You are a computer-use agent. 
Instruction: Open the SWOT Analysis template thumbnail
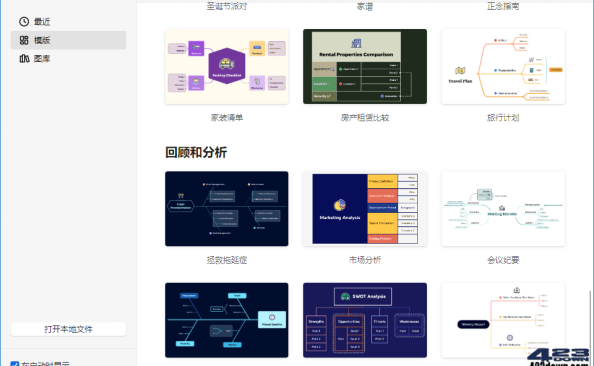365,320
